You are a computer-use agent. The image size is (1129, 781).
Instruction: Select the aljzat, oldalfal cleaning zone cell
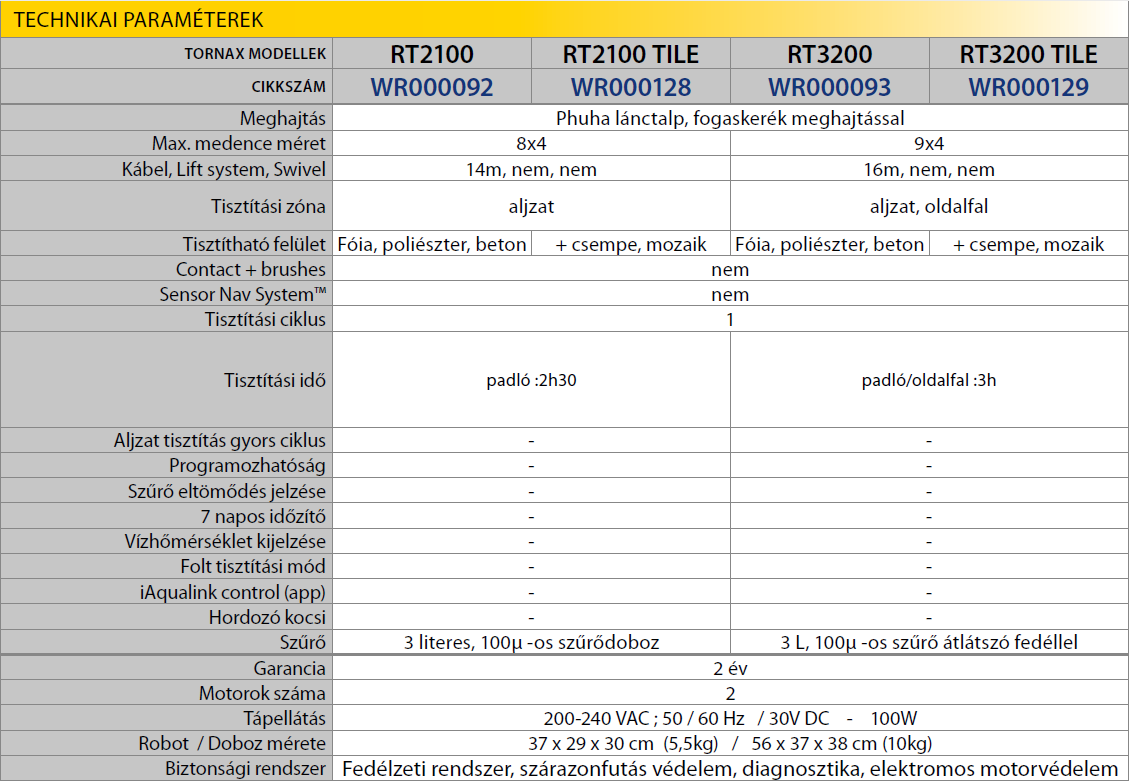(x=929, y=207)
